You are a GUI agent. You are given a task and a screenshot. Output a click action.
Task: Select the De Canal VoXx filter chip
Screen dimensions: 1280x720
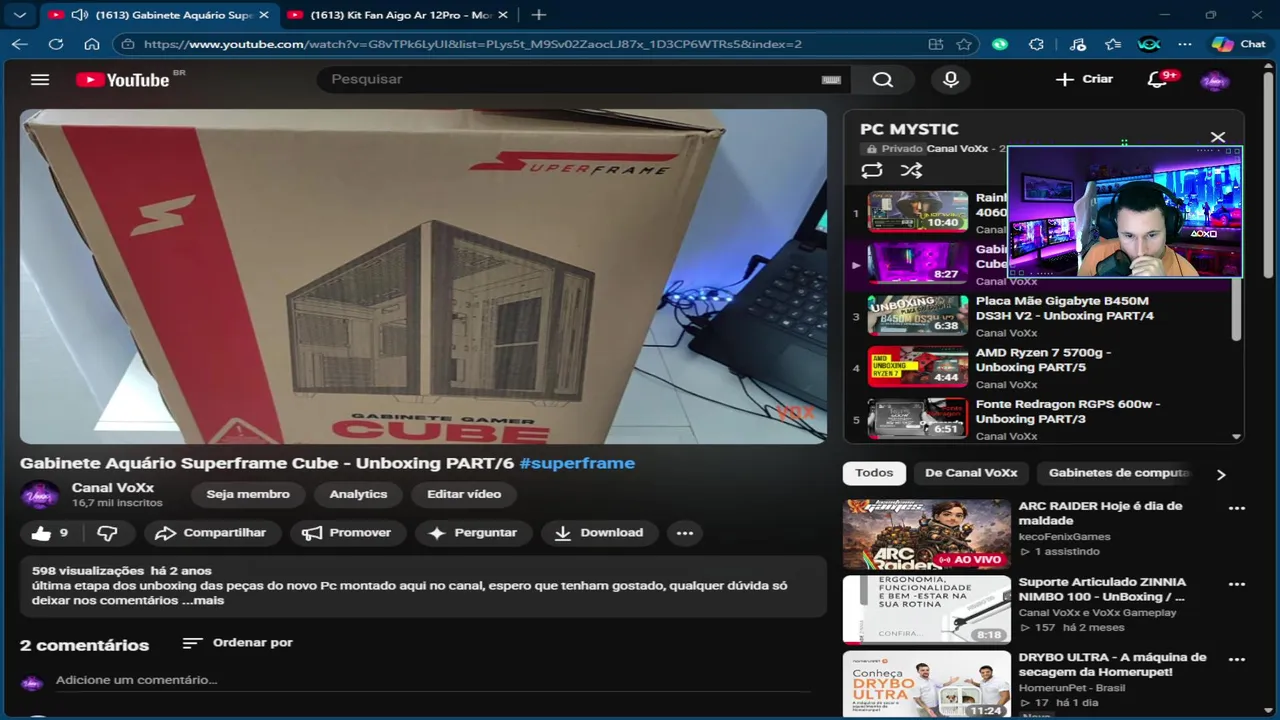coord(971,473)
